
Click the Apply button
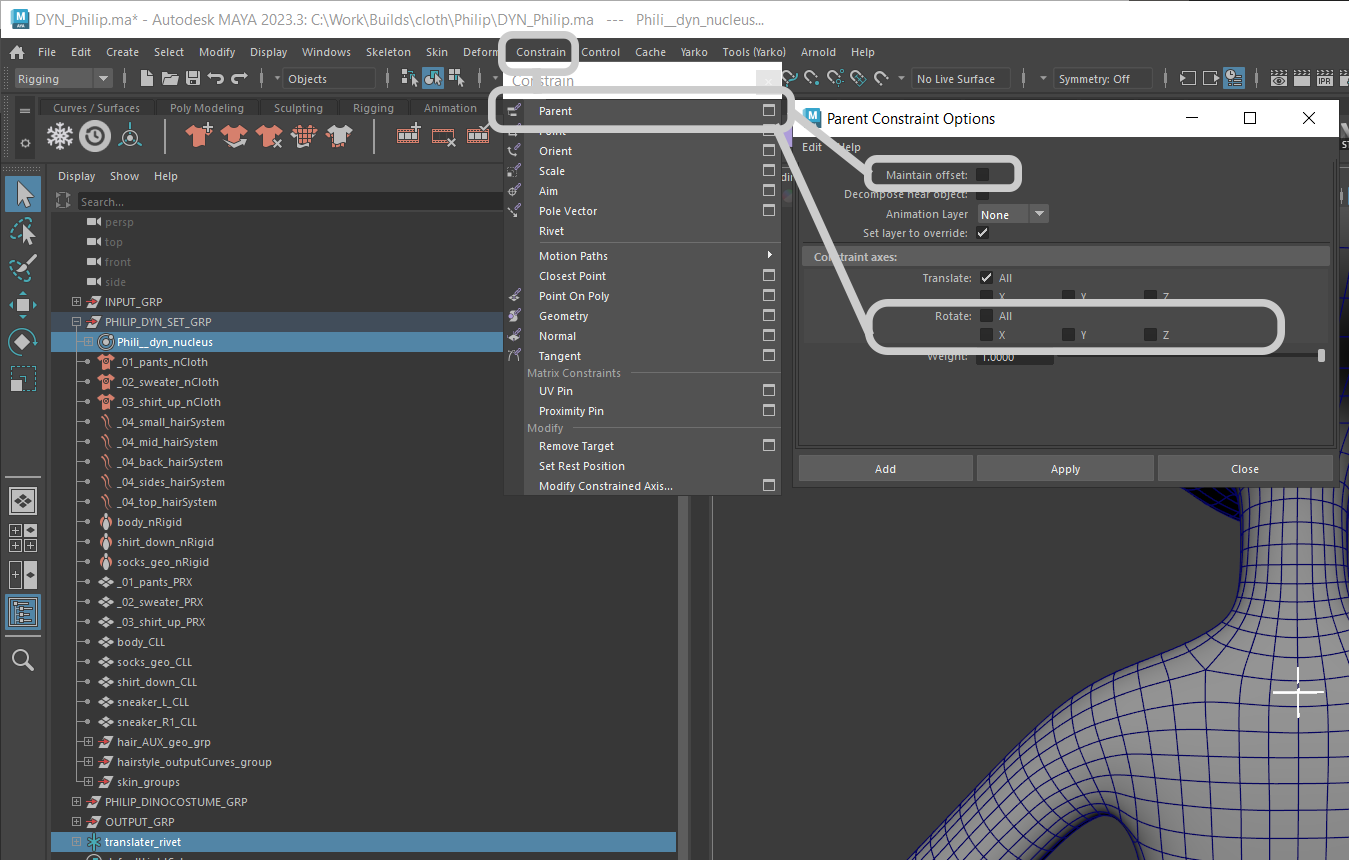[1065, 468]
